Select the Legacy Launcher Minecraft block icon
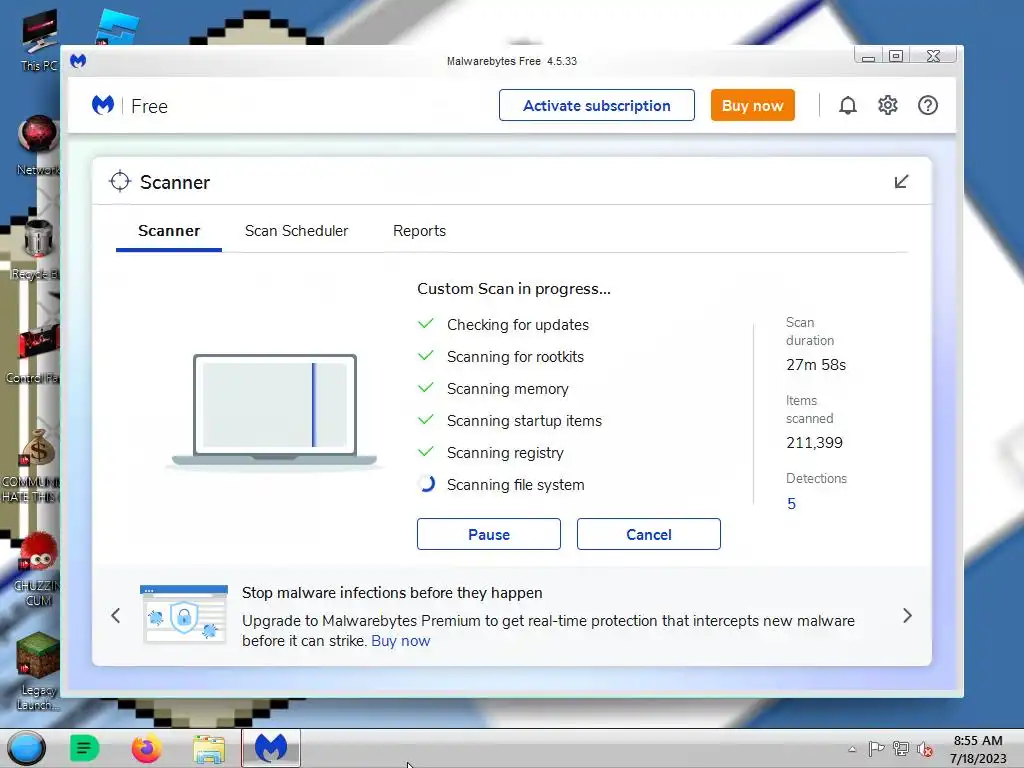 (x=37, y=671)
